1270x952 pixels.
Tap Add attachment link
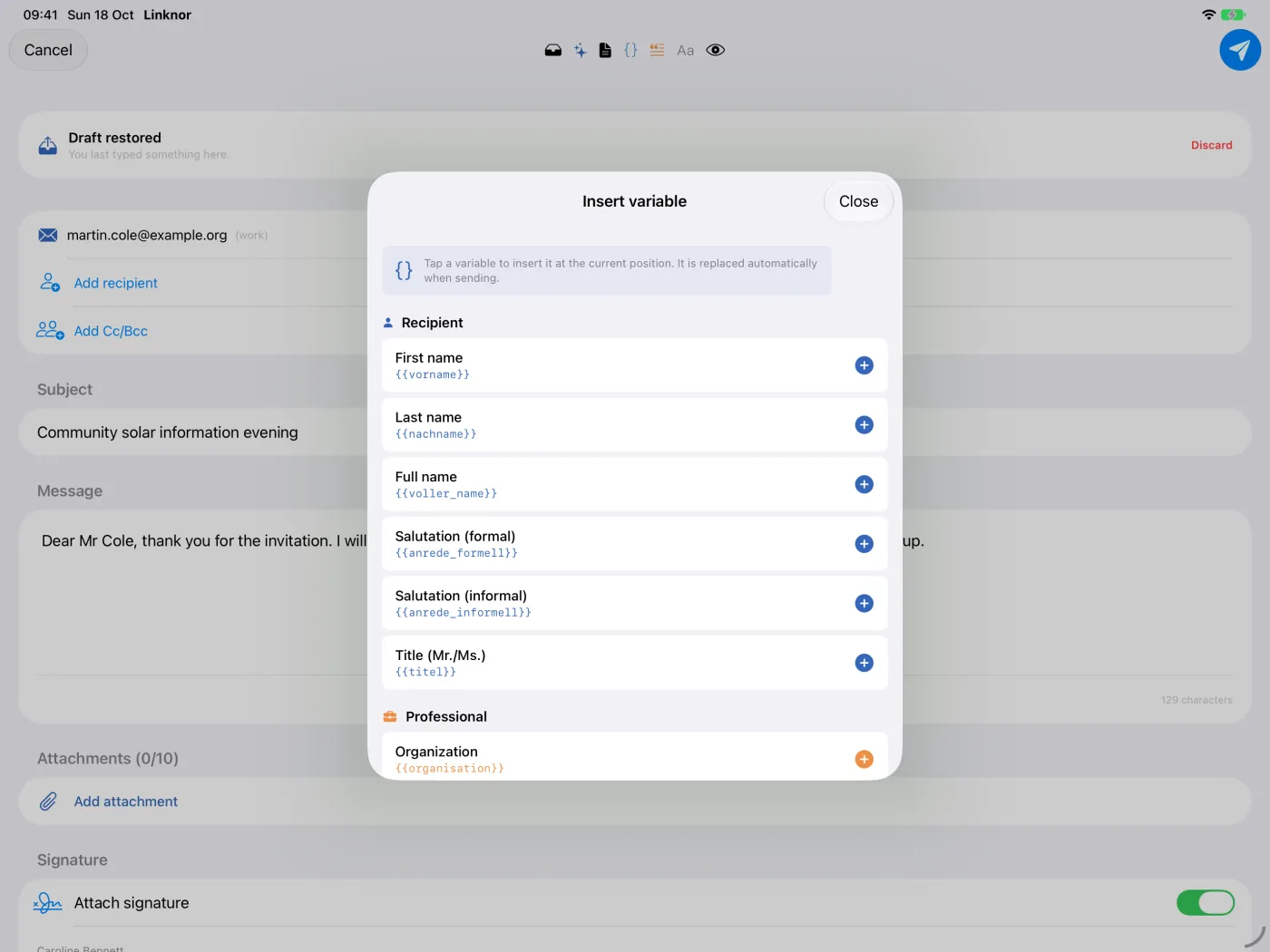[126, 801]
